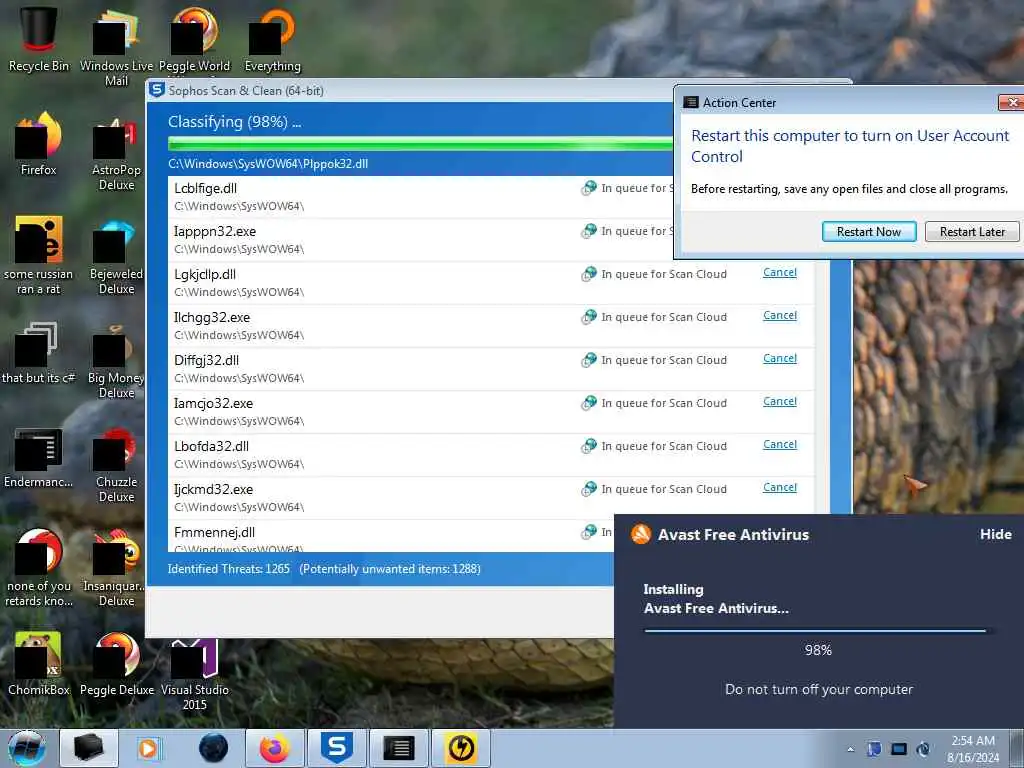Click Restart Now in Action Center
The image size is (1024, 768).
point(869,232)
